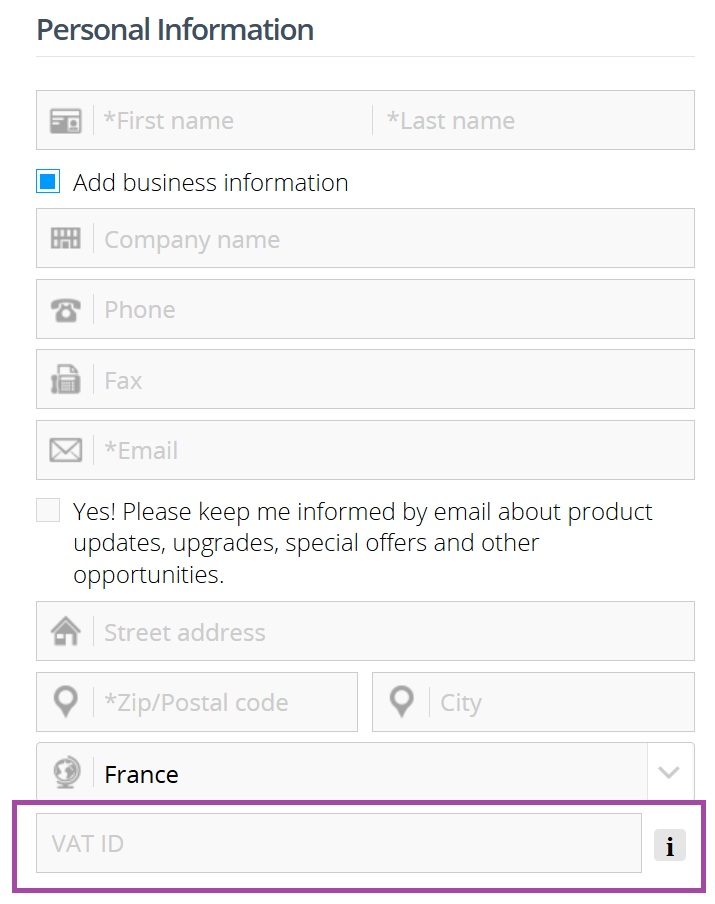This screenshot has width=715, height=904.
Task: Click the house icon in Street address field
Action: point(65,631)
